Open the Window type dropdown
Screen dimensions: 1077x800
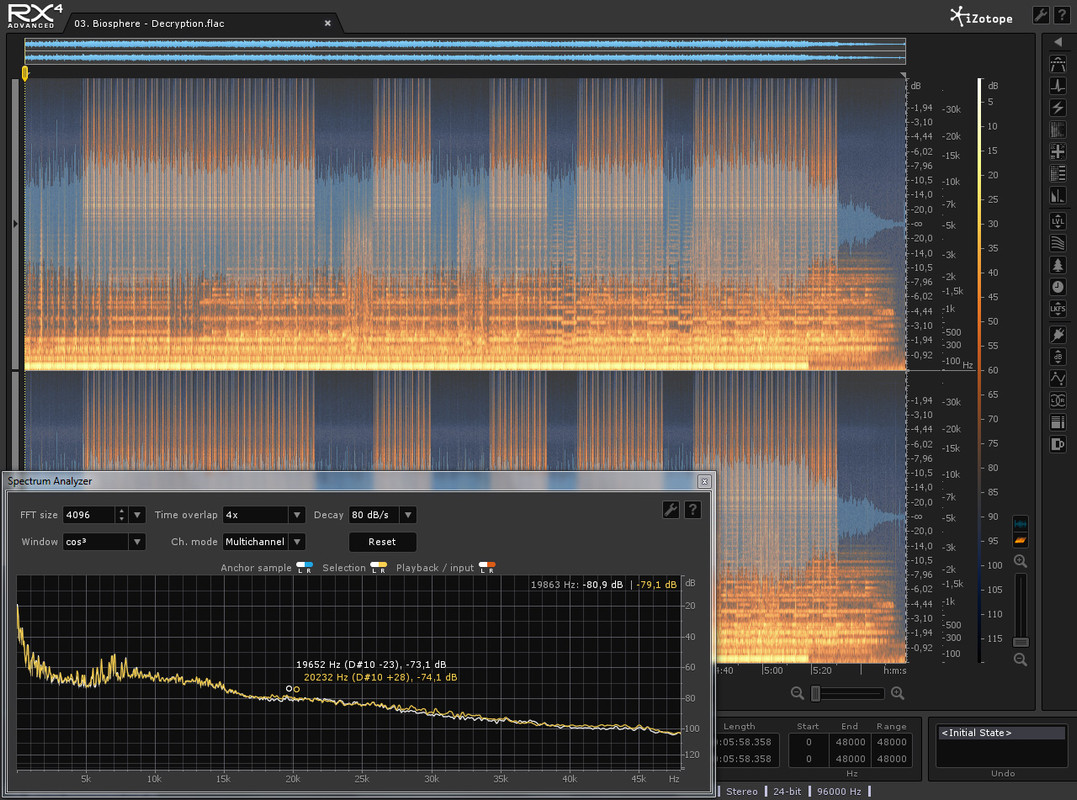pyautogui.click(x=137, y=542)
